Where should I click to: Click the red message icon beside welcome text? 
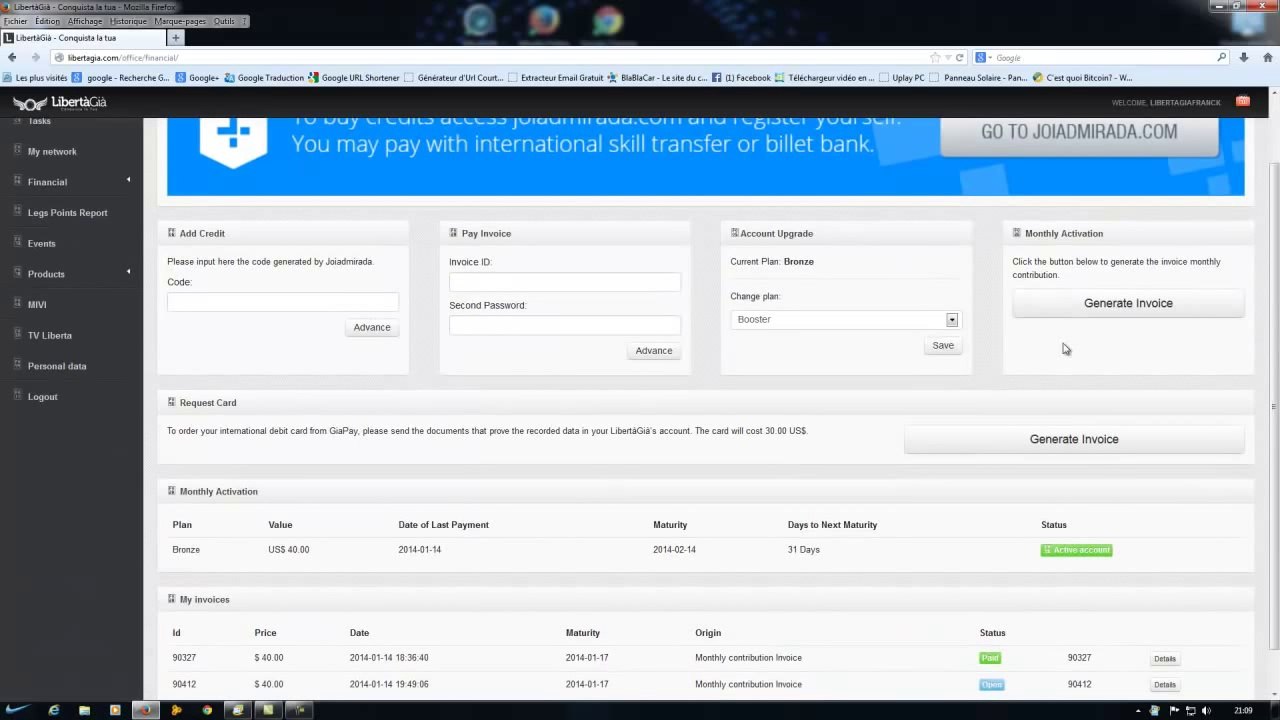(x=1243, y=101)
